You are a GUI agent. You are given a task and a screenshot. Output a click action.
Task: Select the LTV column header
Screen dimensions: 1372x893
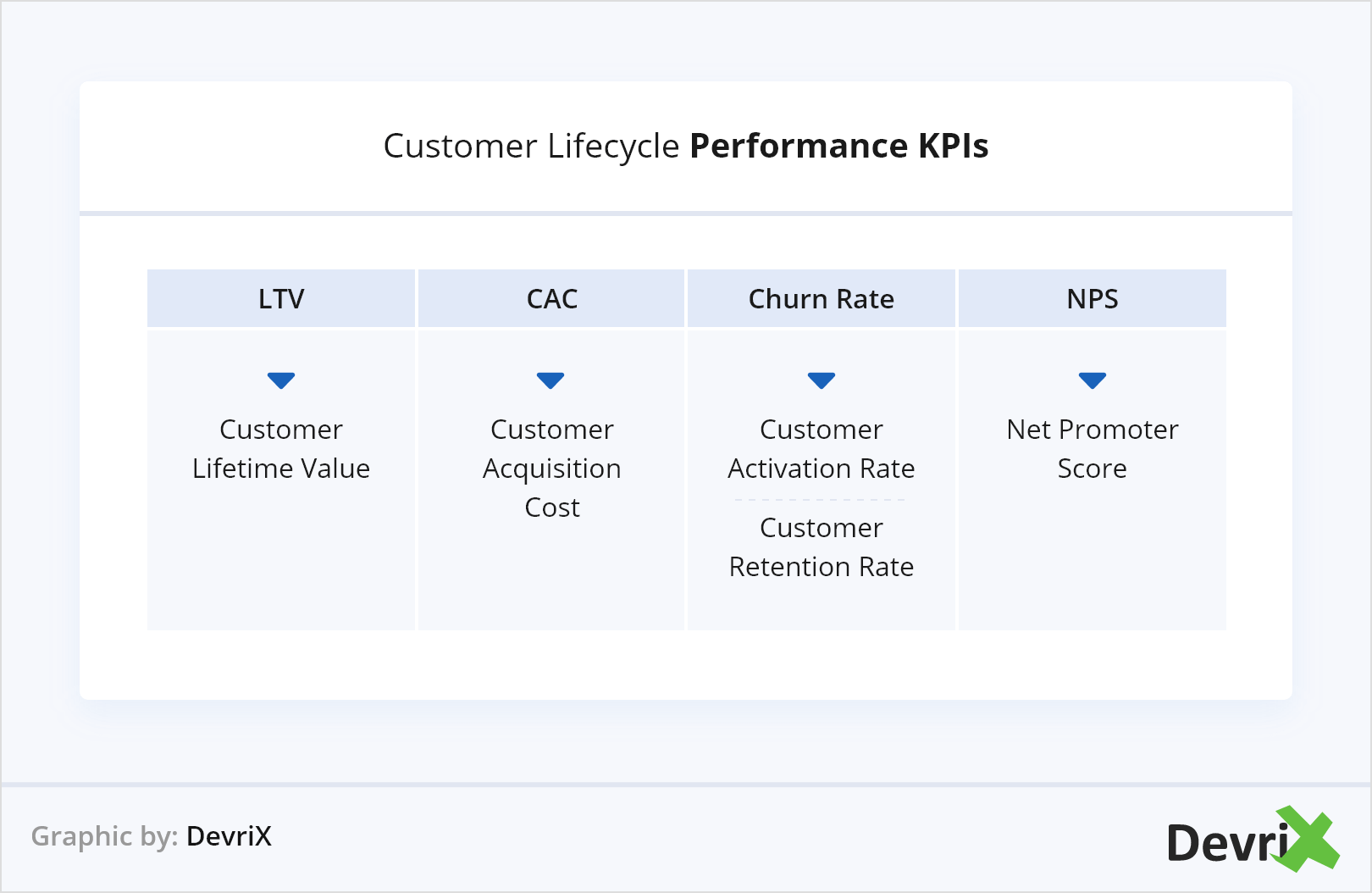pos(281,299)
